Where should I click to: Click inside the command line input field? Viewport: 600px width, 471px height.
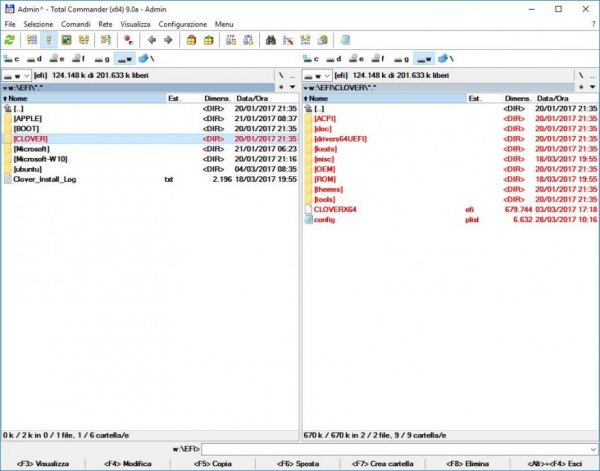pos(395,449)
